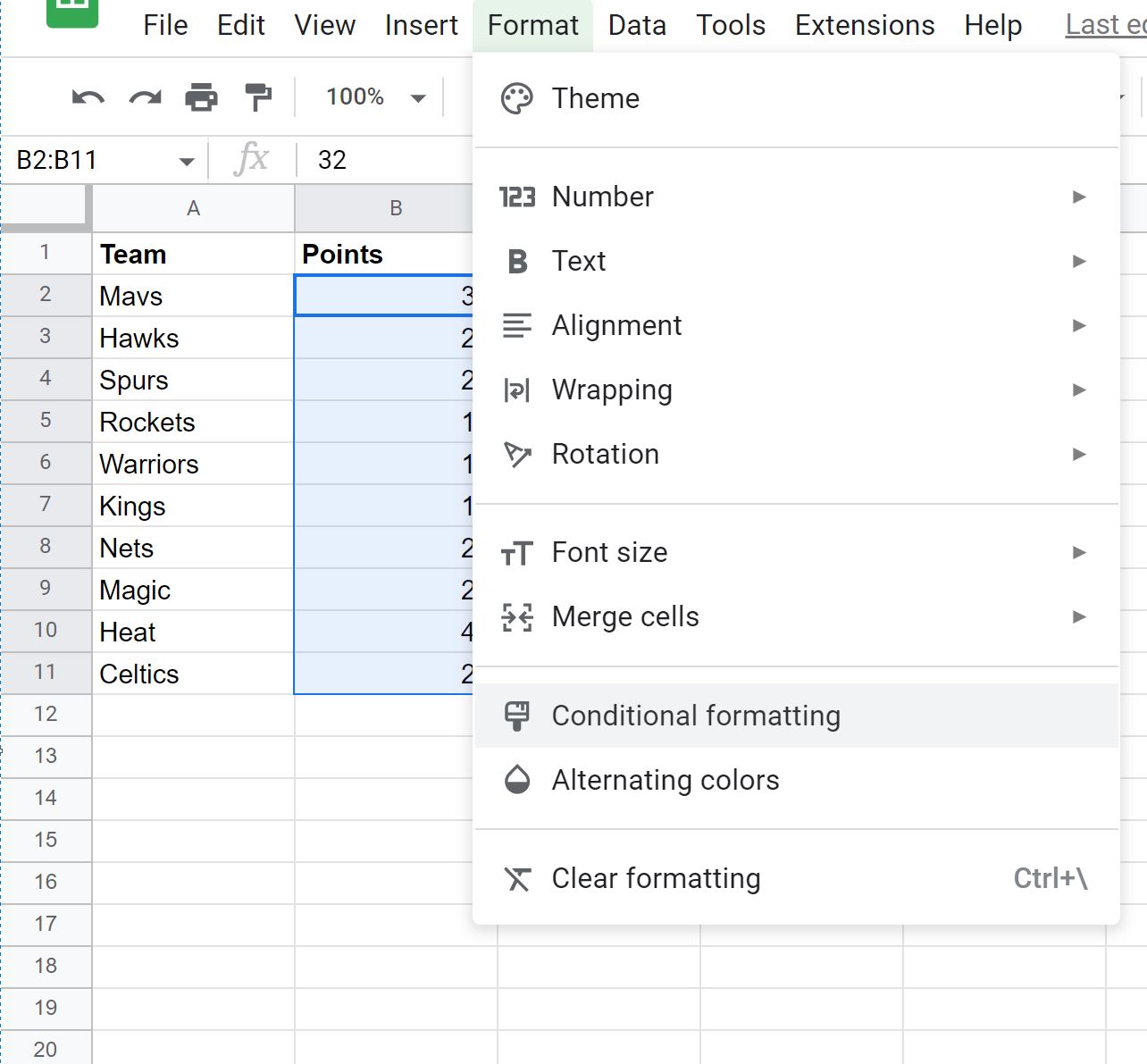The image size is (1147, 1064).
Task: Select the Rockets cell
Action: 193,422
